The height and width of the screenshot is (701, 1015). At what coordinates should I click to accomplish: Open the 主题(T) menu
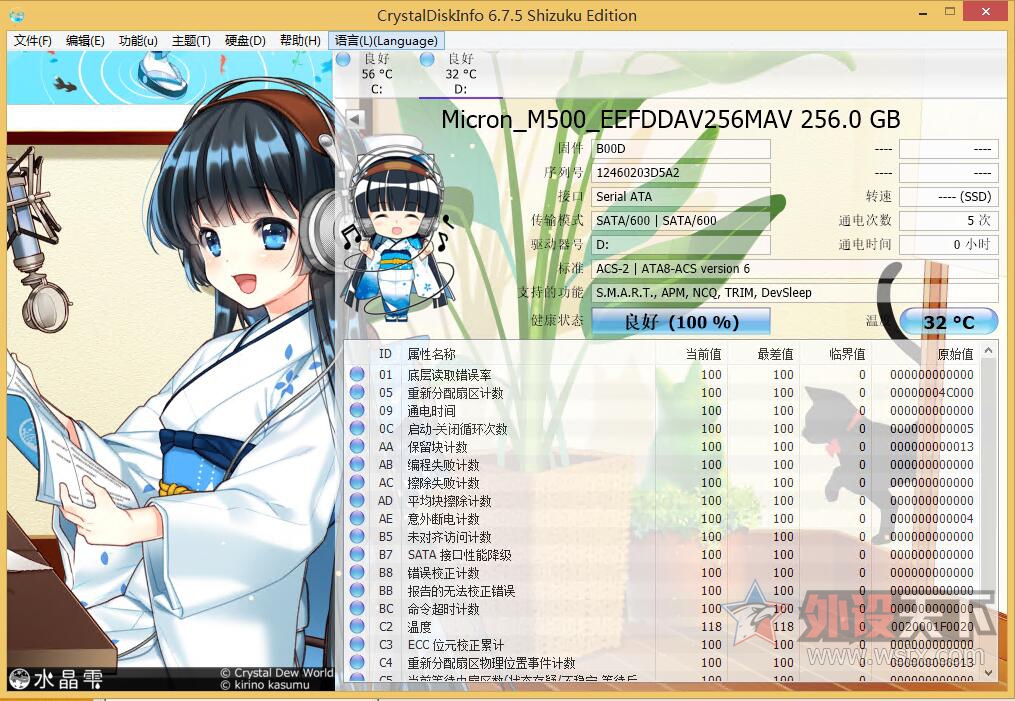click(191, 41)
